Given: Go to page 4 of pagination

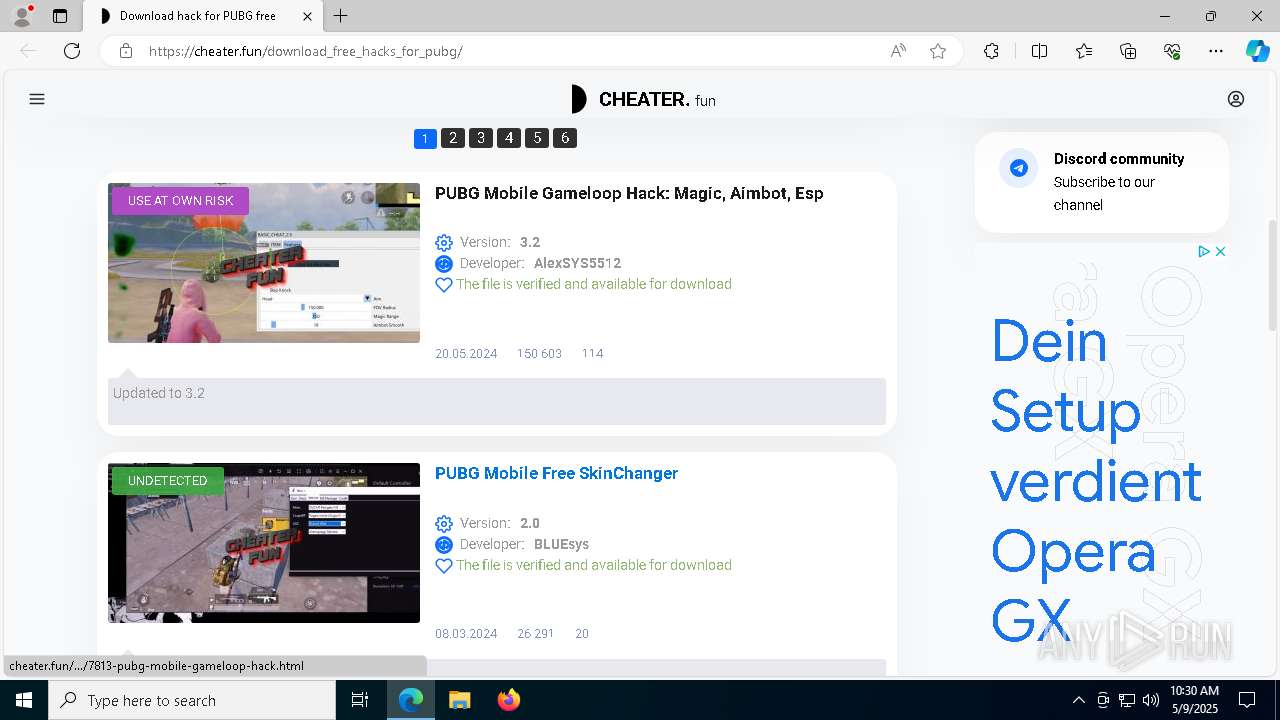Looking at the screenshot, I should 509,138.
